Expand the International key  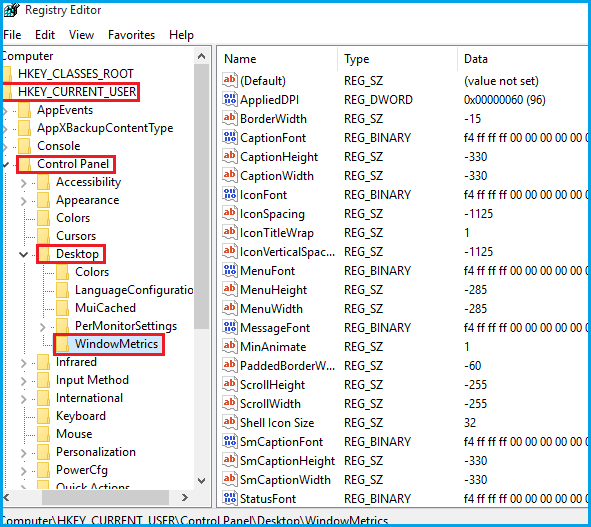[24, 399]
